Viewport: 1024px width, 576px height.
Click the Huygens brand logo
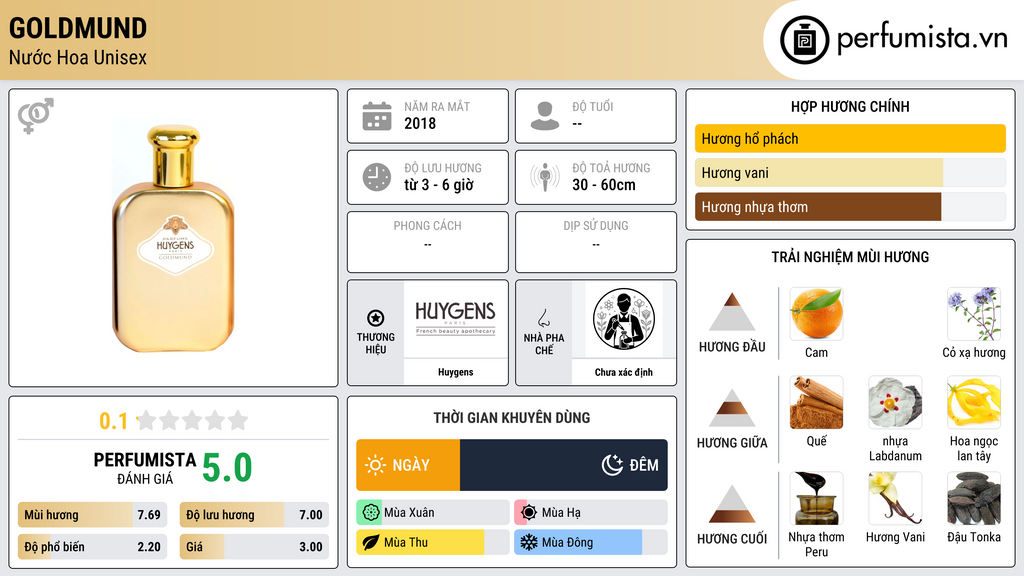[x=455, y=319]
